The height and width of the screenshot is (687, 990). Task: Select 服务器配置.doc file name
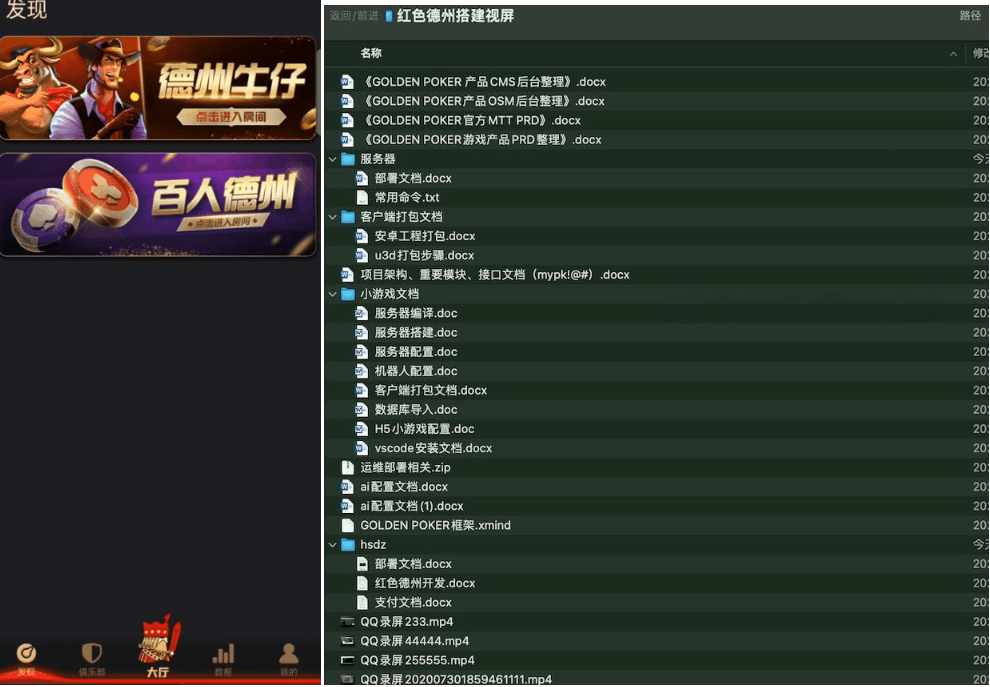coord(415,352)
